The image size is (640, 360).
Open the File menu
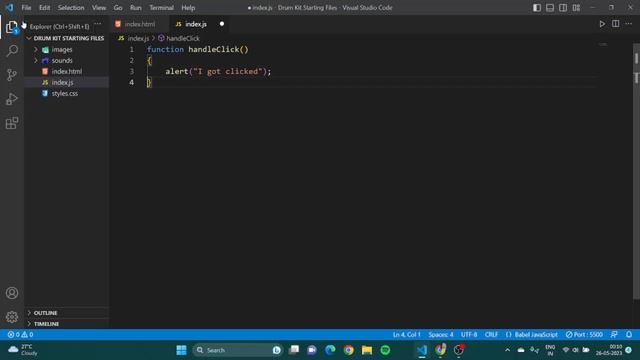point(26,8)
